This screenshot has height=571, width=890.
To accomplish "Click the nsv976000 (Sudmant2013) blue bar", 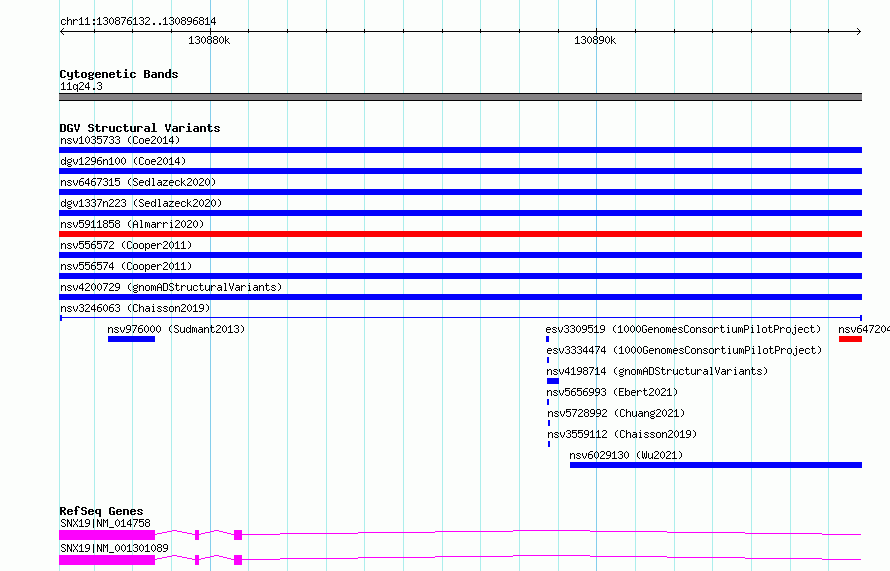I will 131,339.
